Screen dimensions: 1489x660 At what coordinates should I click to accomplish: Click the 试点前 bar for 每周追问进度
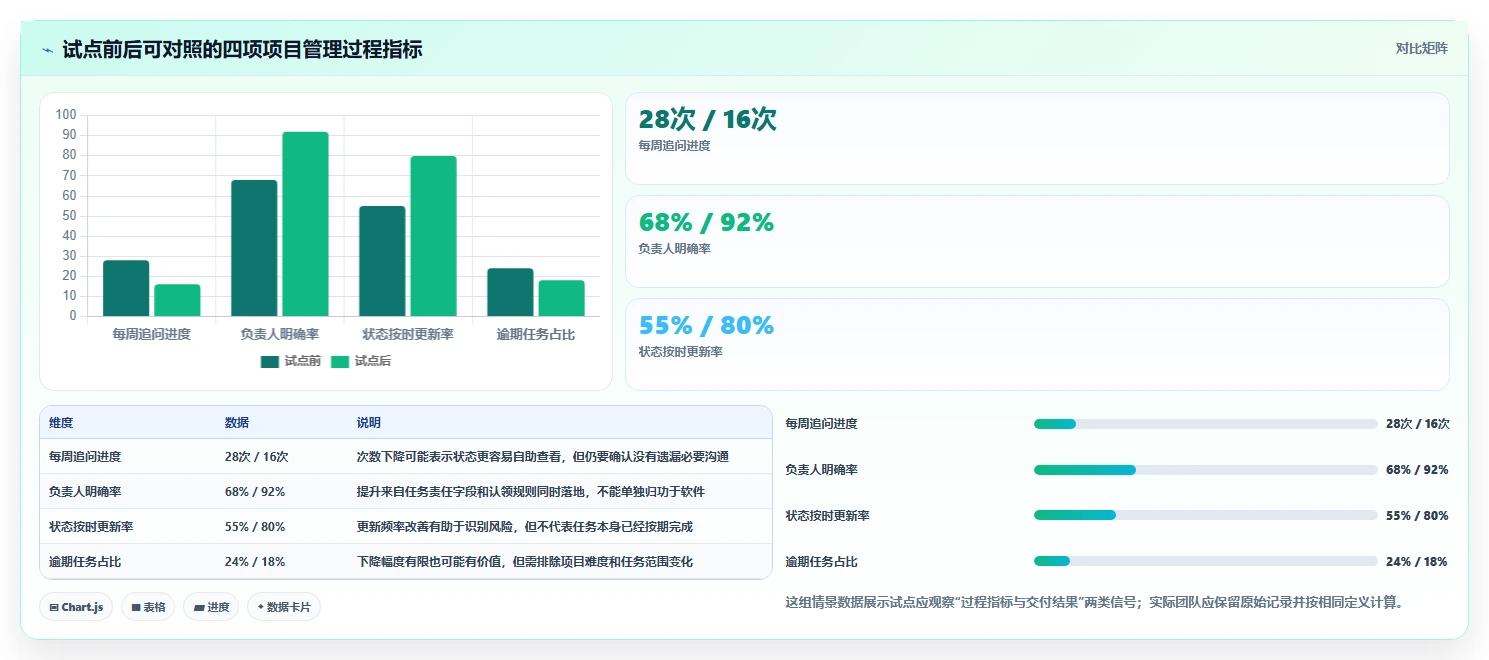click(x=126, y=288)
